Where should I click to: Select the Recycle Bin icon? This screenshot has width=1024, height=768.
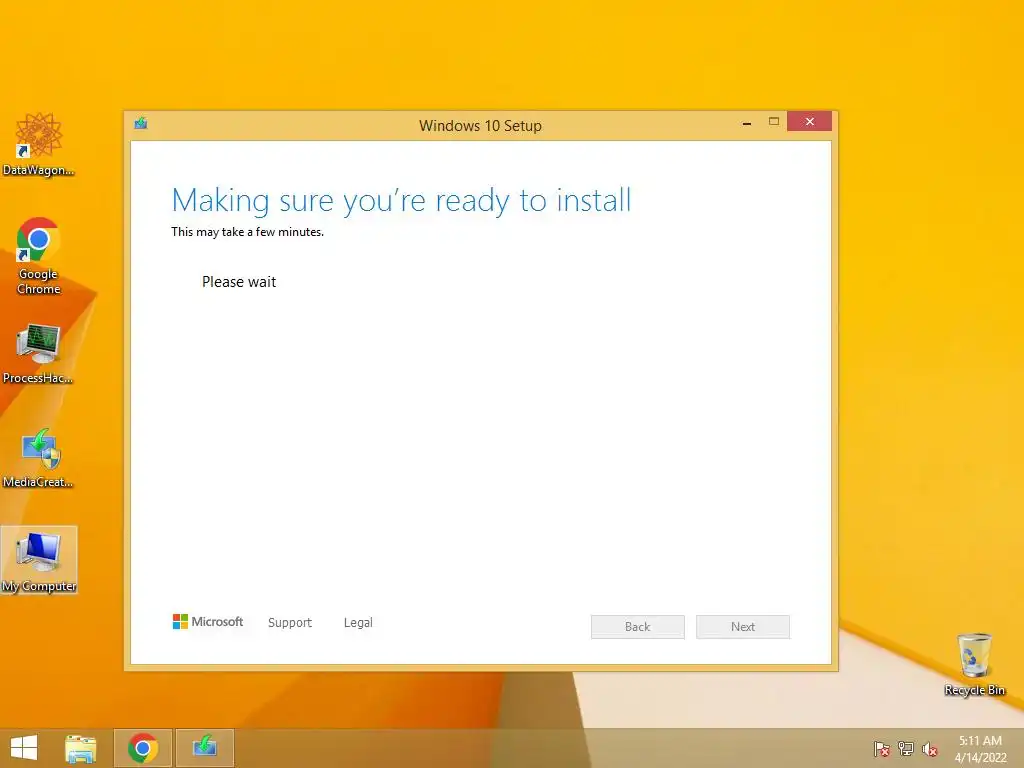coord(974,664)
